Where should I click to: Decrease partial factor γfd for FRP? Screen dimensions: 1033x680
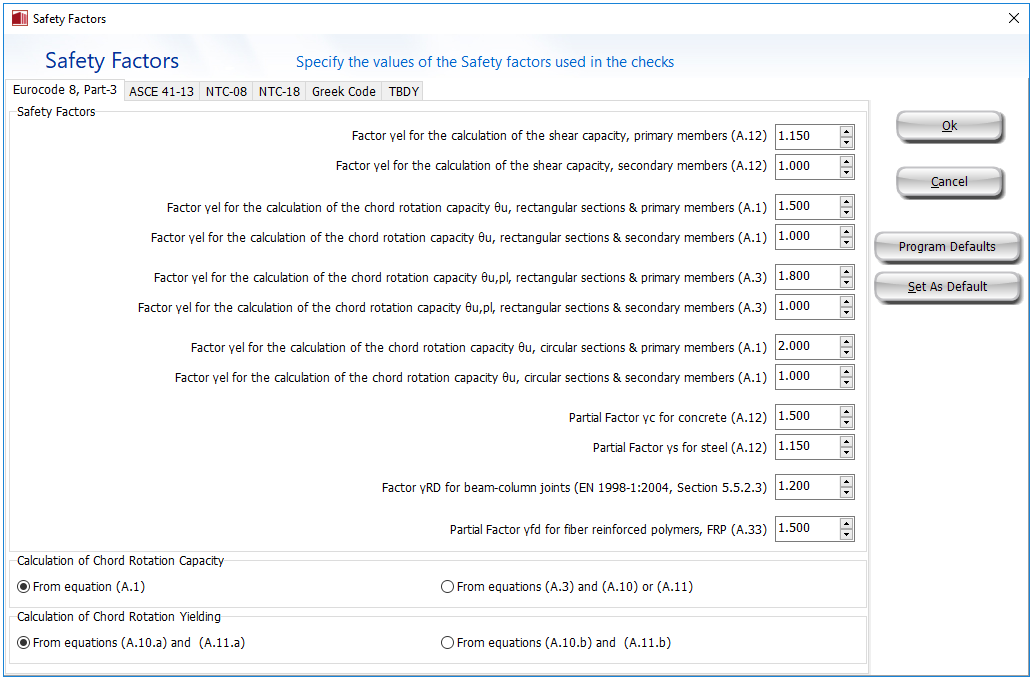tap(847, 534)
